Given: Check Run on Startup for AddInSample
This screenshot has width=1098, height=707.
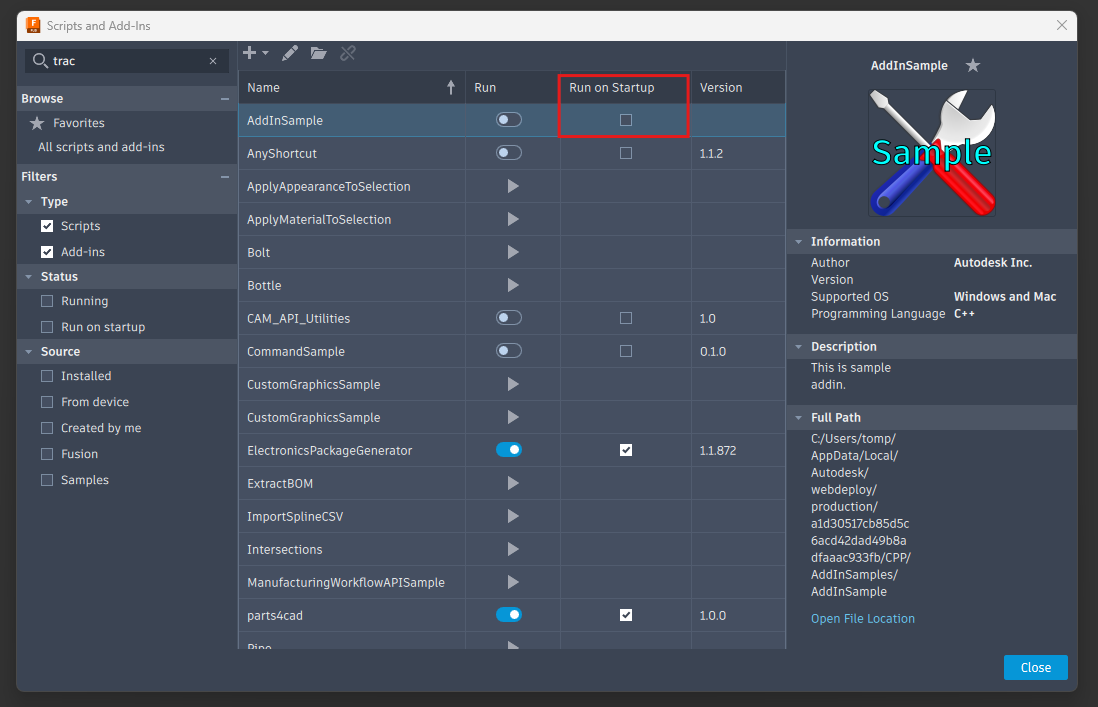Looking at the screenshot, I should coord(626,120).
